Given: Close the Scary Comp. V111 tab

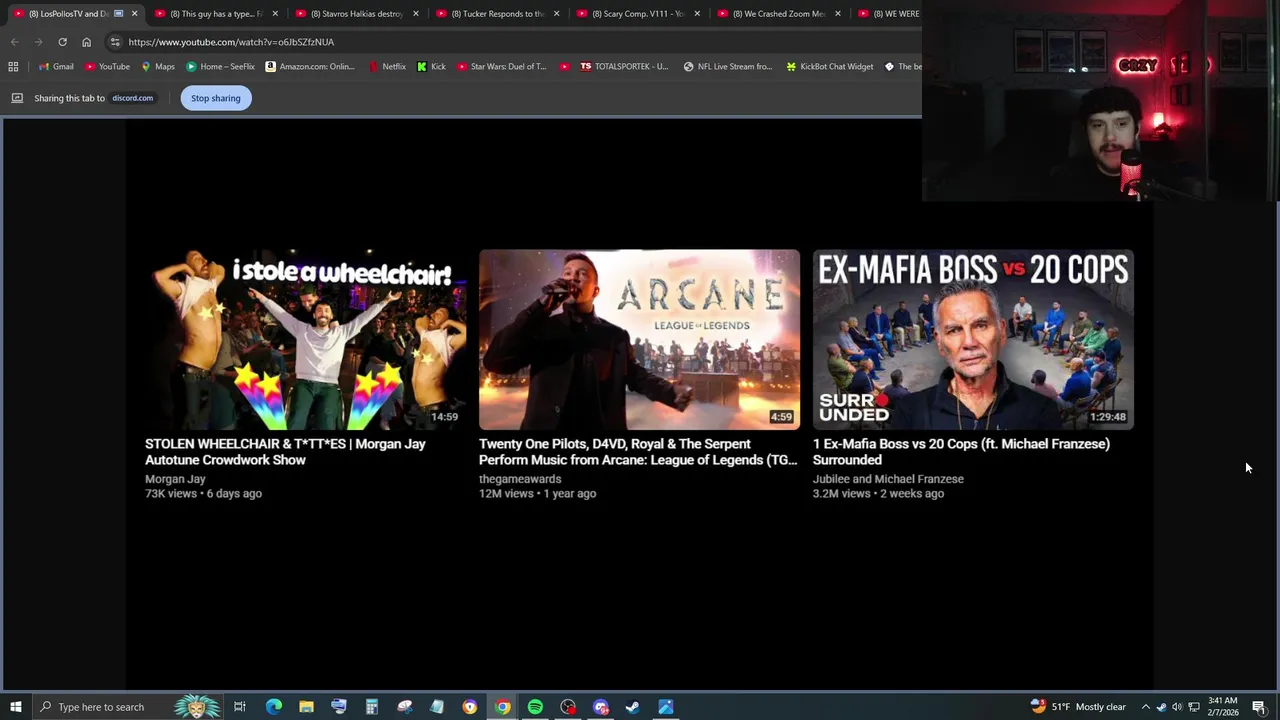Looking at the screenshot, I should [697, 14].
